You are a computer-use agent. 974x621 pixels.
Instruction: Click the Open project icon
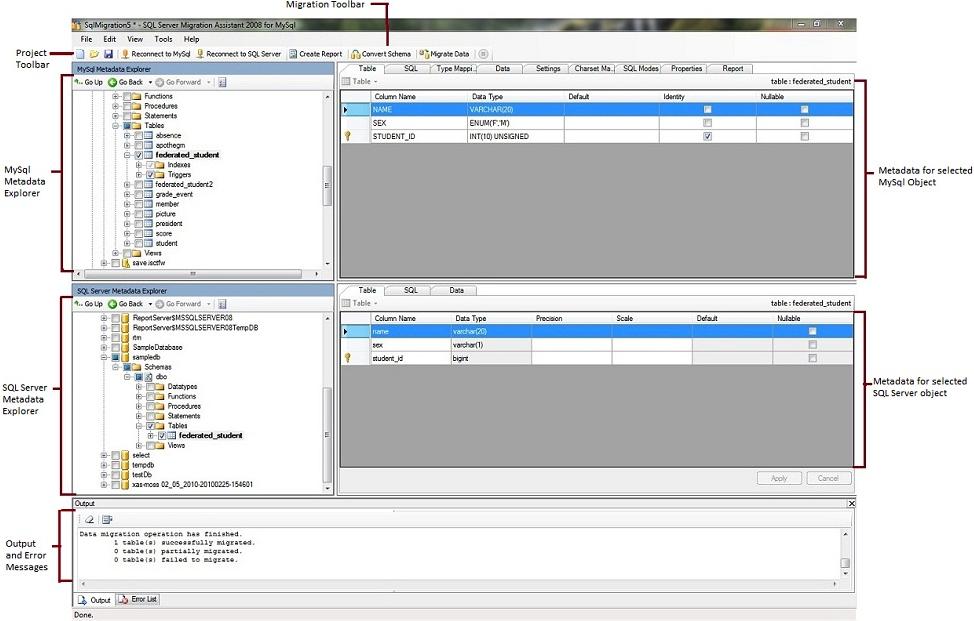click(94, 54)
